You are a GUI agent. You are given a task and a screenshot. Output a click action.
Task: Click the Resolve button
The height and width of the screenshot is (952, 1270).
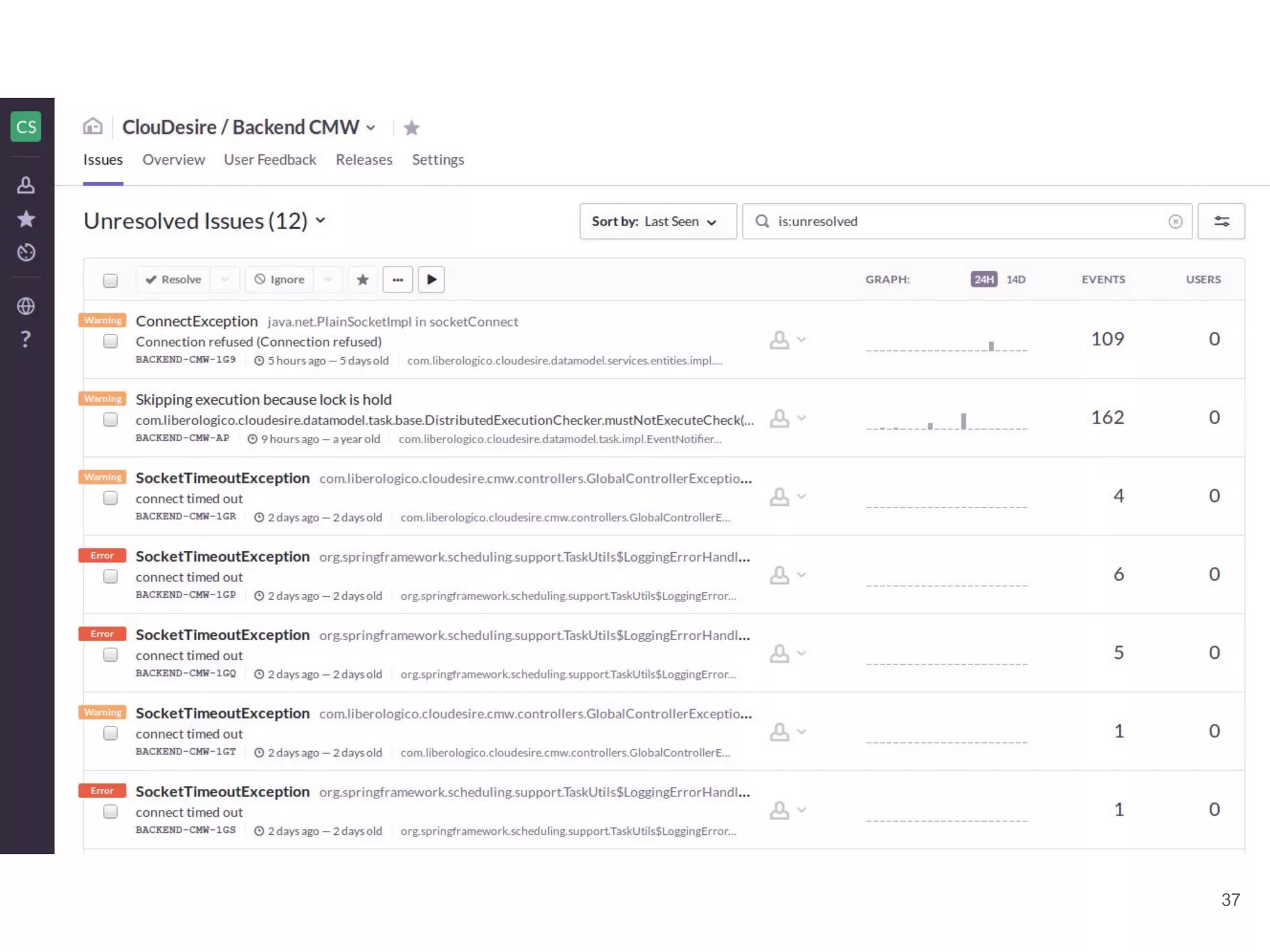[174, 280]
